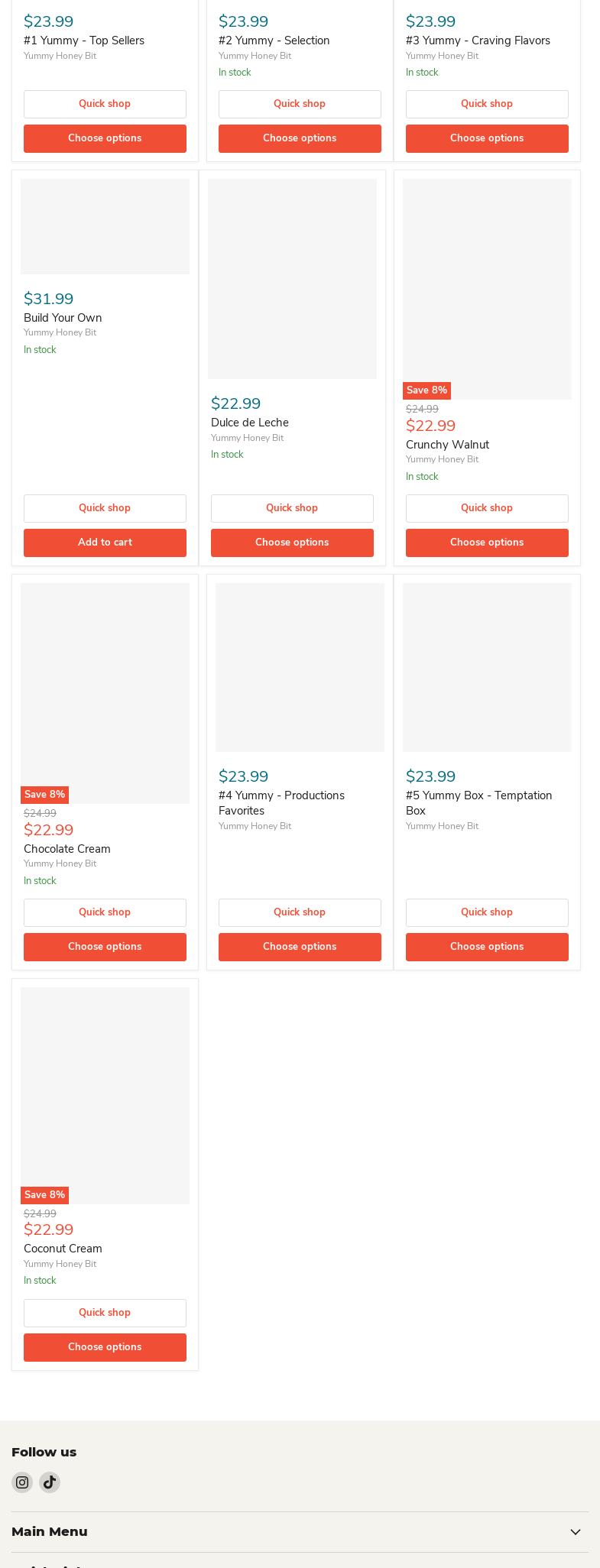Quick shop #4 Yummy - Productions Favorites
Image resolution: width=600 pixels, height=1568 pixels.
pos(300,912)
